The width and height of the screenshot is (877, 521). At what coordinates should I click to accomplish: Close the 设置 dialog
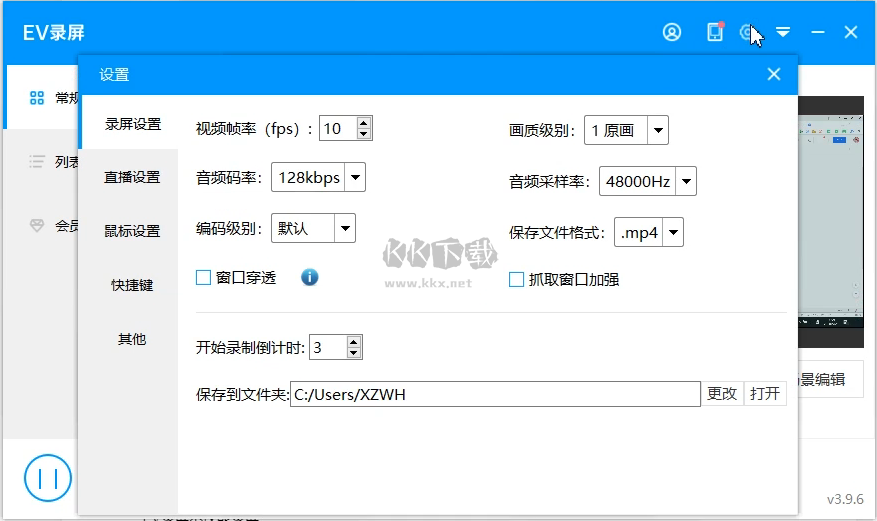(774, 74)
